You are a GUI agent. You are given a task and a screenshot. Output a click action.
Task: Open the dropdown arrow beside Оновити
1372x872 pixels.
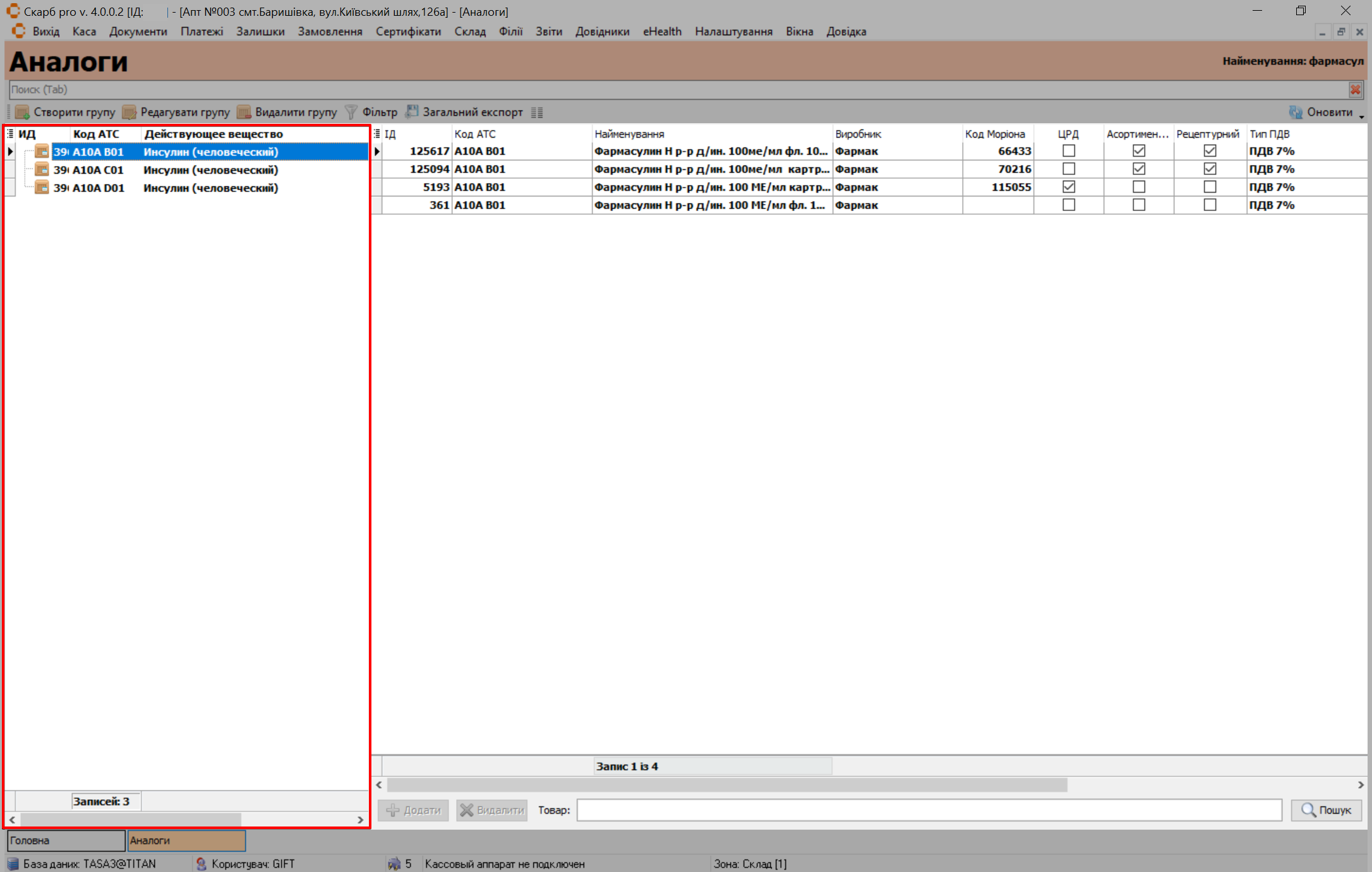pos(1361,116)
